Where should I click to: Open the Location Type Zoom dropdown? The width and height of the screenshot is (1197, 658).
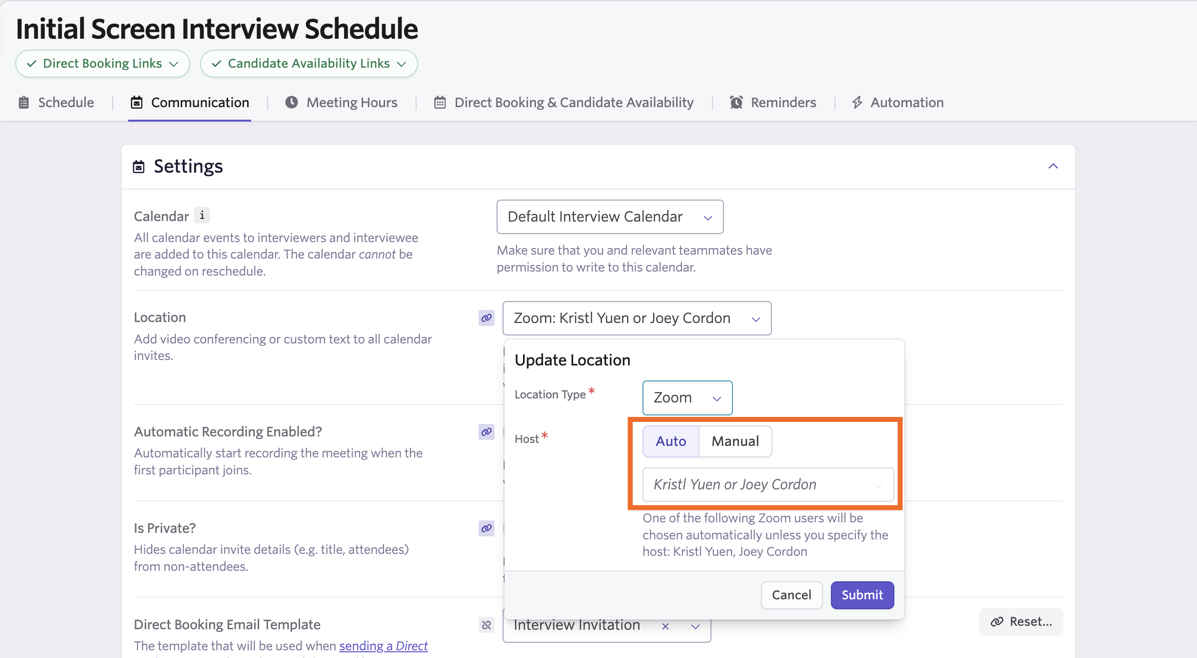coord(687,398)
